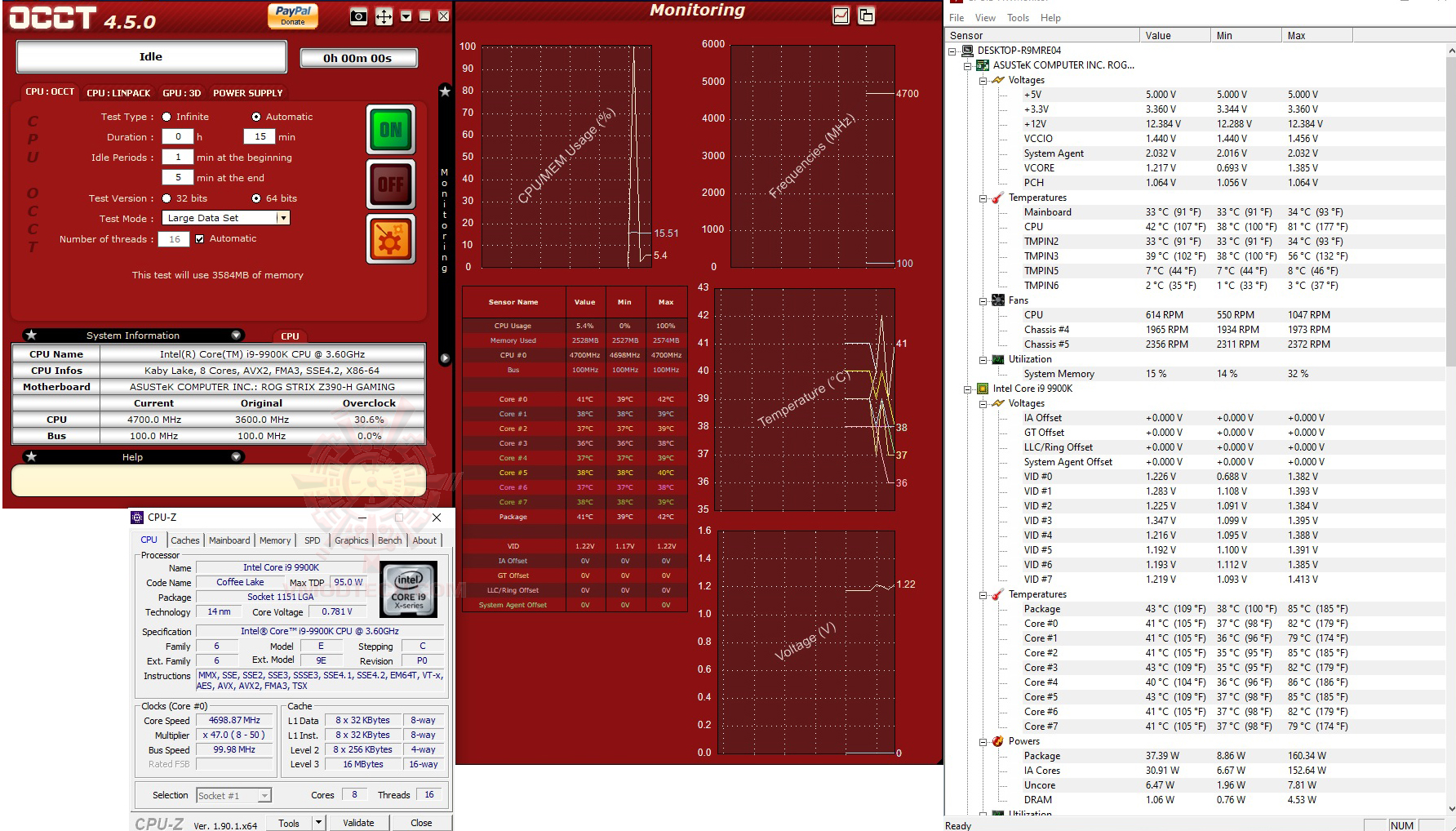Click the star icon in System Information header

(x=31, y=335)
